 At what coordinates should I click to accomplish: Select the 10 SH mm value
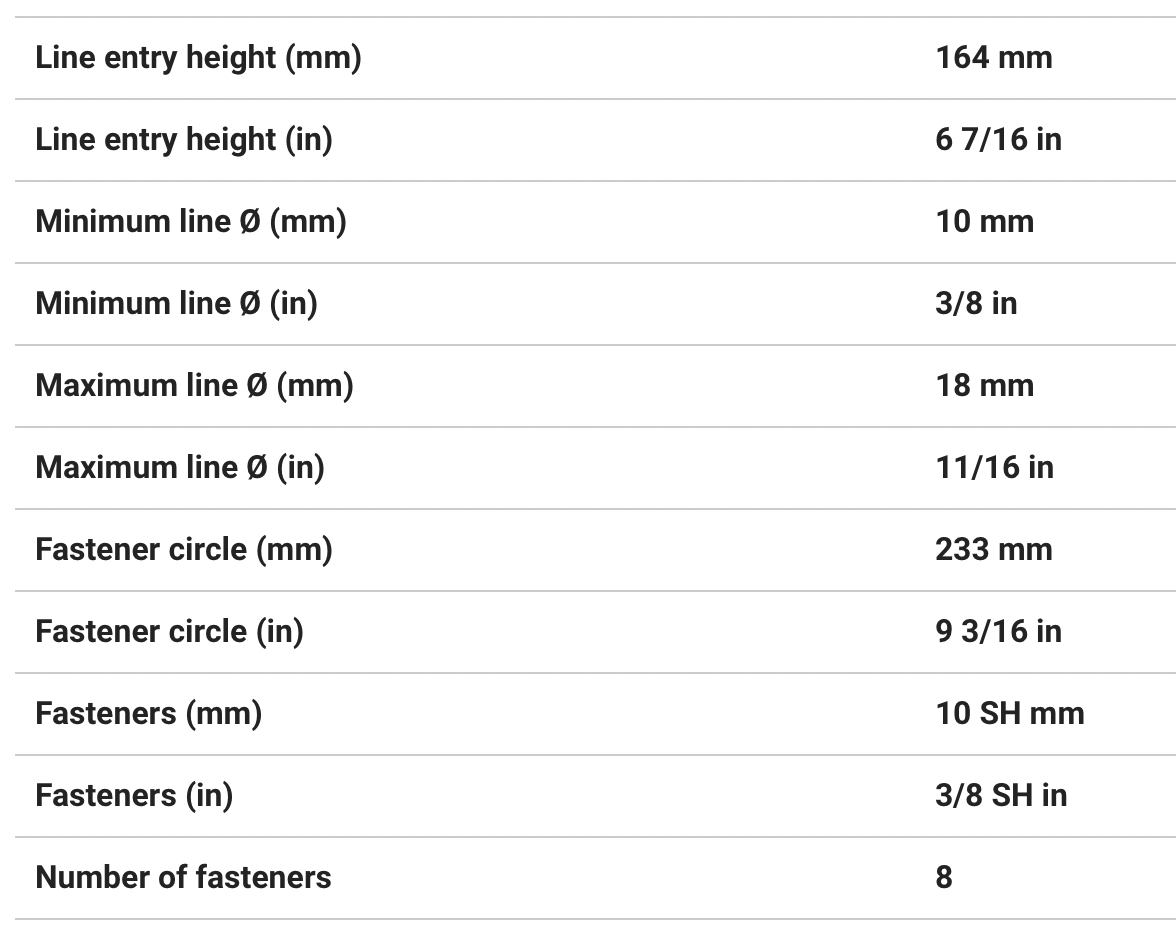pyautogui.click(x=1009, y=714)
